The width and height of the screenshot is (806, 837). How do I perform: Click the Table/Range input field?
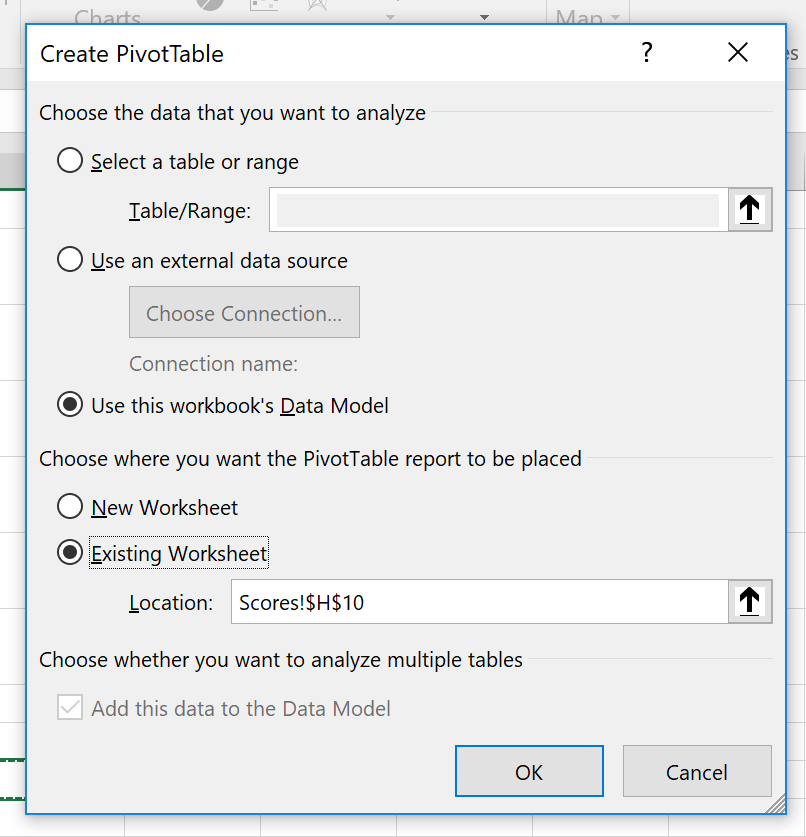tap(499, 209)
